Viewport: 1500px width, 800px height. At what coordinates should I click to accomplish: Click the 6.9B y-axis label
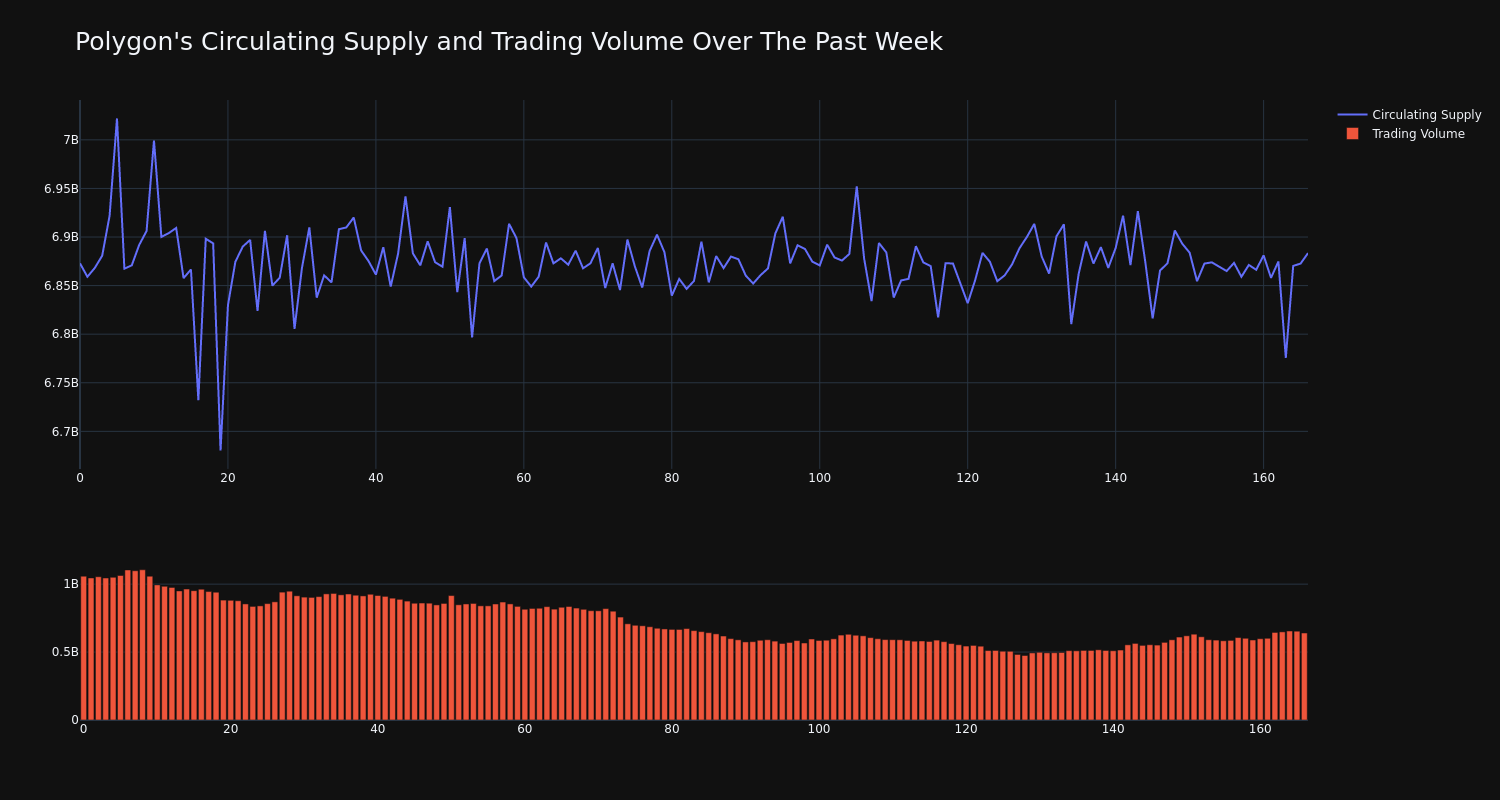click(64, 237)
